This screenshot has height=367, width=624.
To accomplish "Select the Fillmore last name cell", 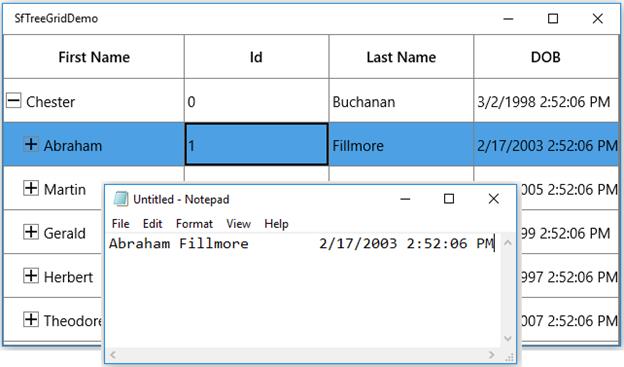I will click(401, 144).
